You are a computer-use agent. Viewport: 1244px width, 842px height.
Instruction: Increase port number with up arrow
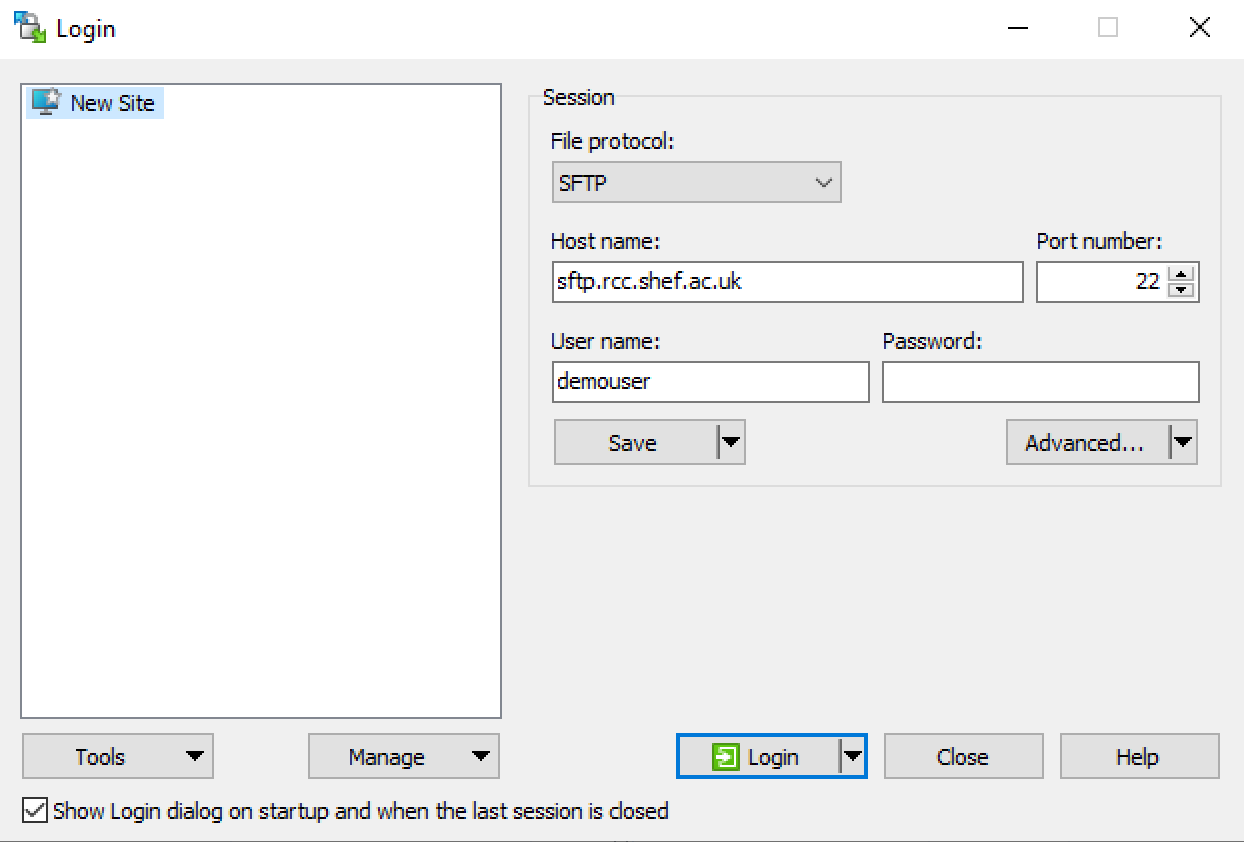coord(1183,275)
